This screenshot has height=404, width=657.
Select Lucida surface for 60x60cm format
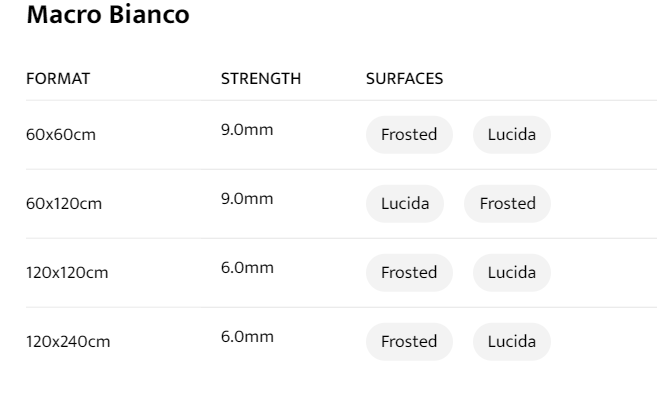pos(511,135)
